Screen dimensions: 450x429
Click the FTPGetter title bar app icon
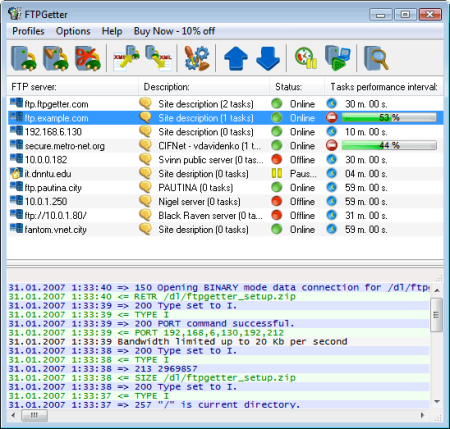(x=15, y=14)
